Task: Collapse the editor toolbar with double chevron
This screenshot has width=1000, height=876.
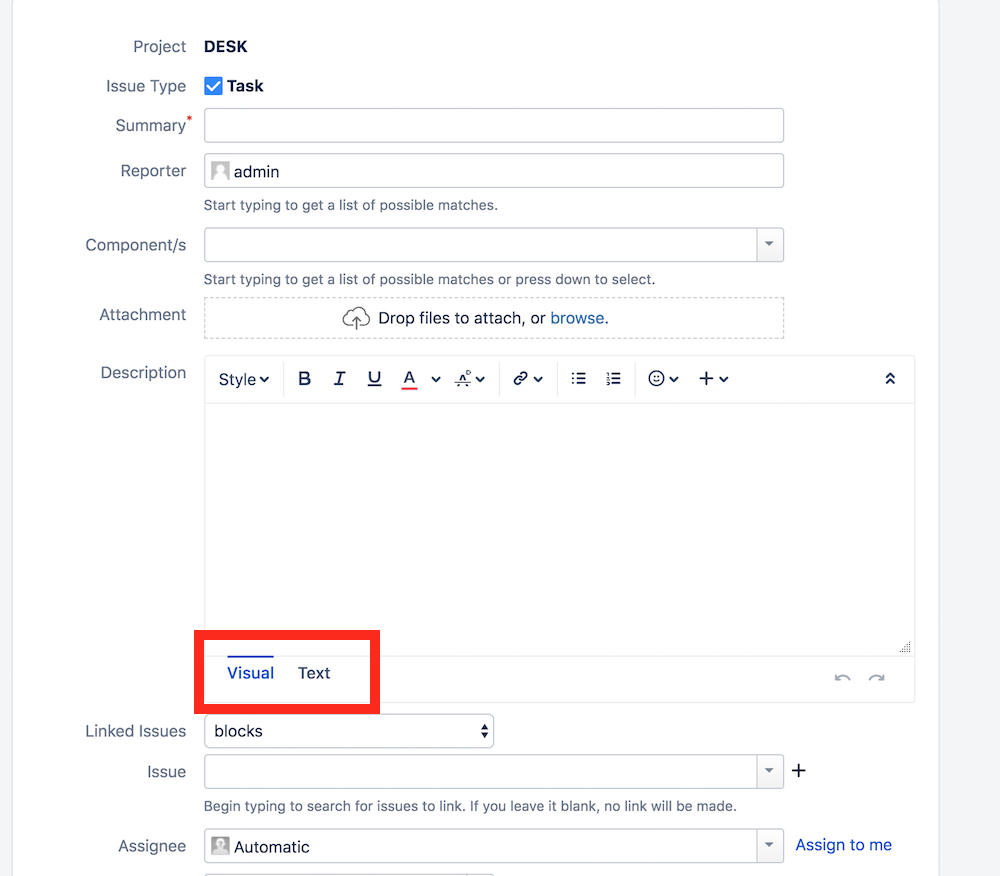Action: tap(890, 378)
